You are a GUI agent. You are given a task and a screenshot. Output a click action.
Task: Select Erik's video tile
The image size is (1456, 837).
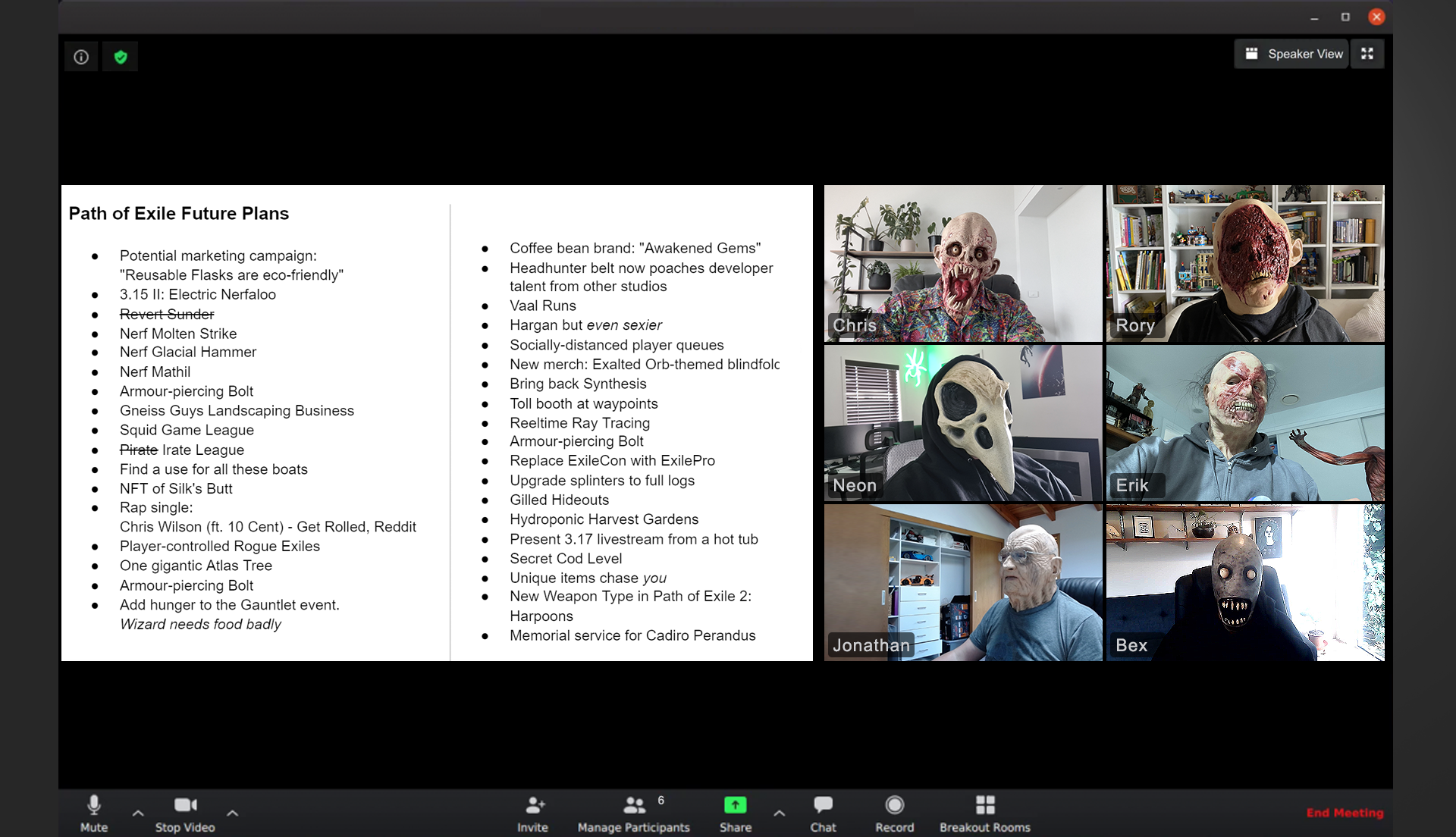click(1245, 423)
